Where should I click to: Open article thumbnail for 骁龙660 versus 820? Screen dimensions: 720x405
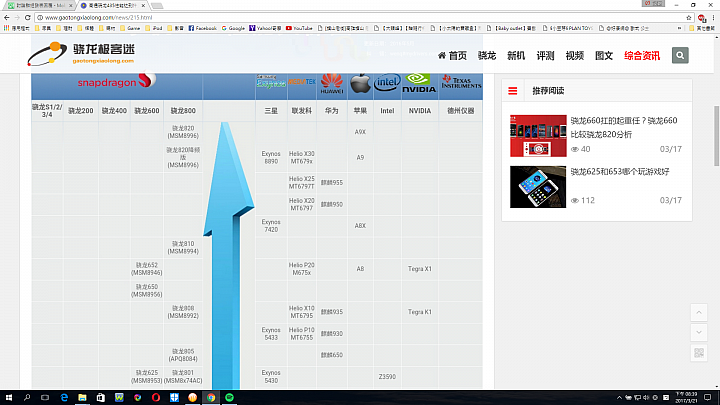[538, 136]
